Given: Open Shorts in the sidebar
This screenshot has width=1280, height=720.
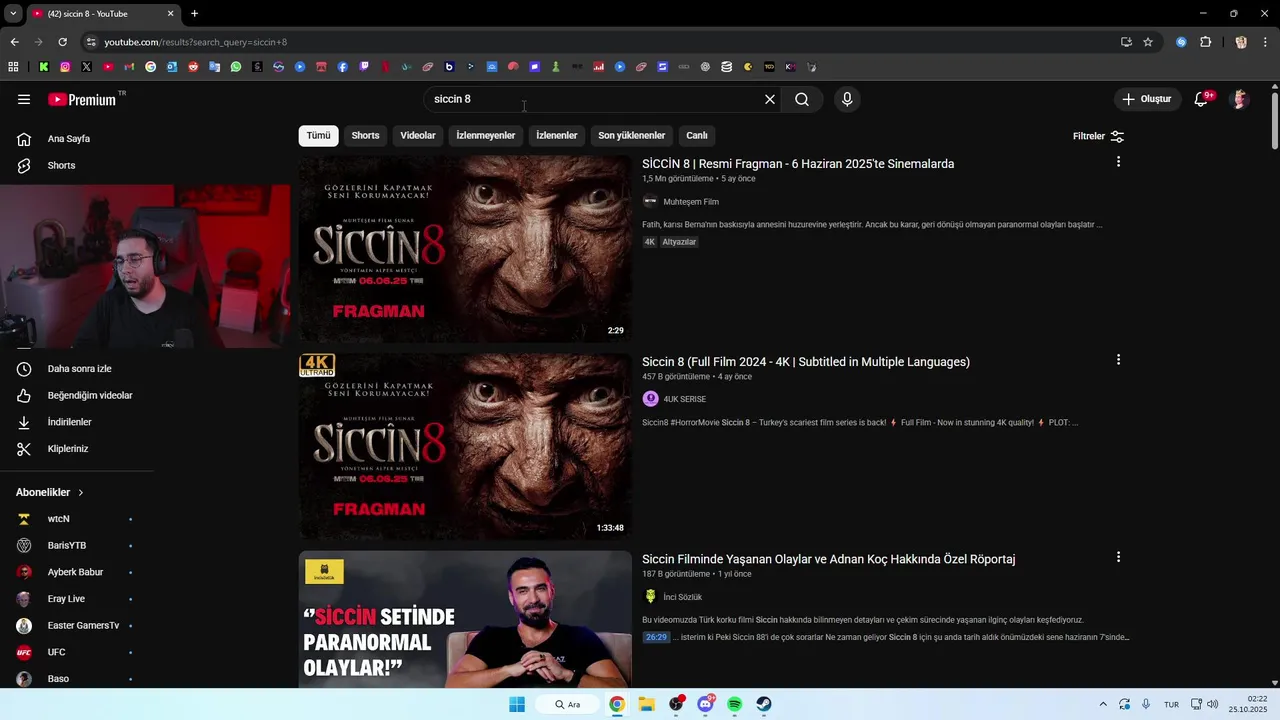Looking at the screenshot, I should coord(61,165).
